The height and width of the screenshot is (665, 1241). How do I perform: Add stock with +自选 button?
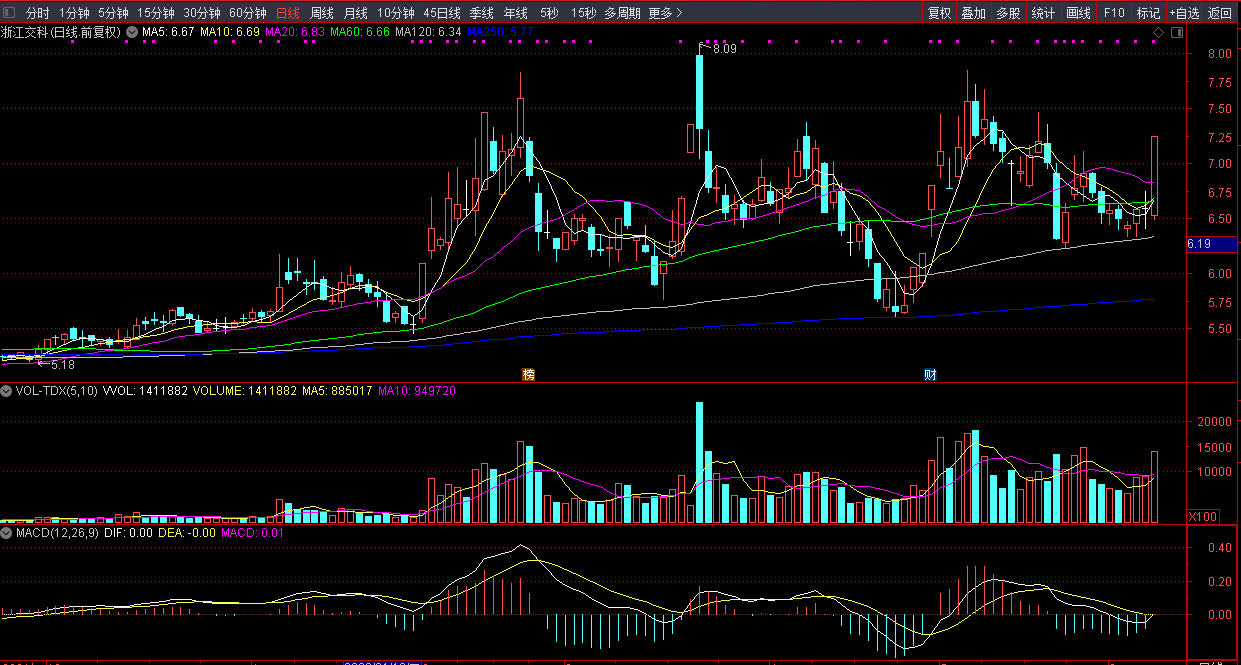(1183, 13)
